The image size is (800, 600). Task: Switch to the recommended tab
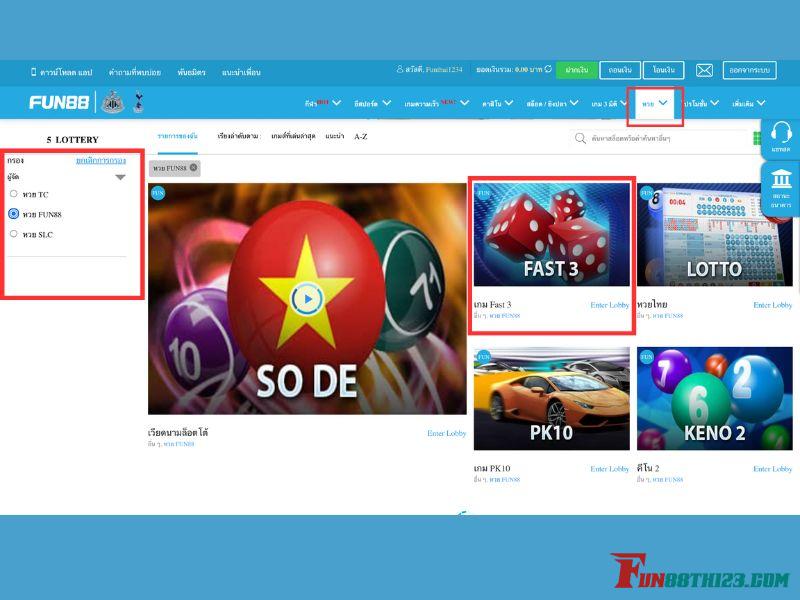tap(335, 136)
